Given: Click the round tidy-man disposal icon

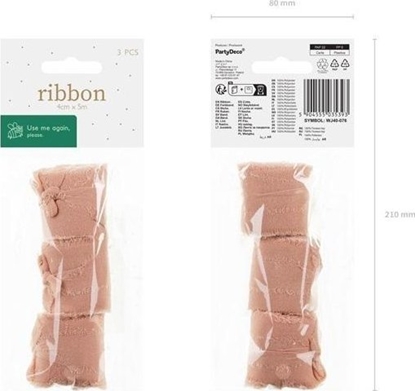Looking at the screenshot, I should [x=220, y=89].
